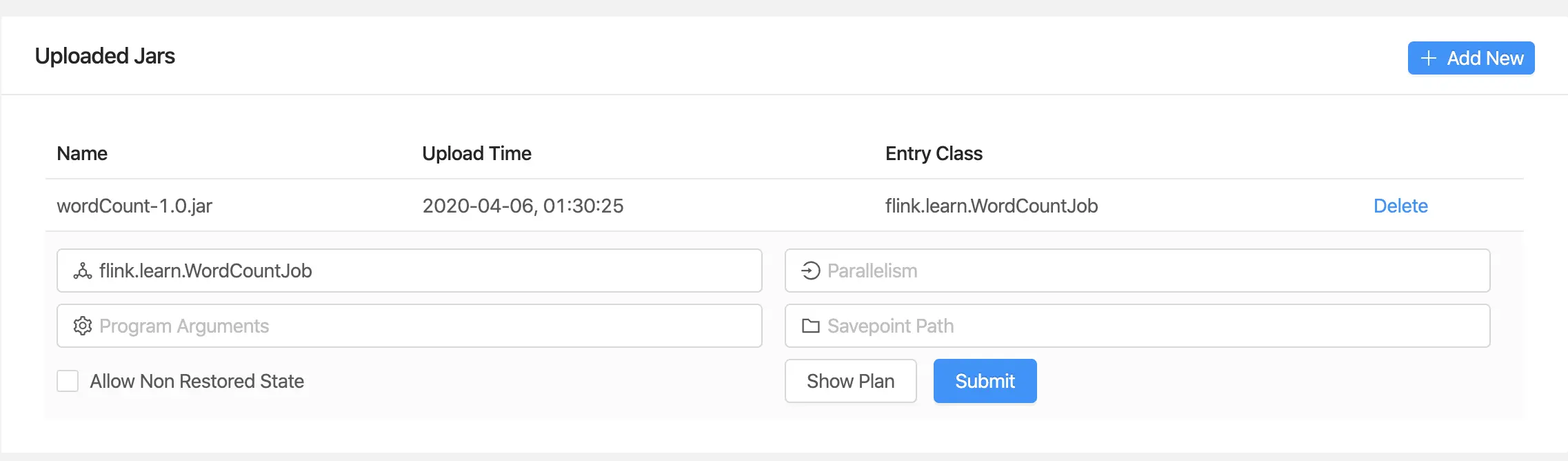
Task: Click the Upload Time column header
Action: tap(476, 153)
